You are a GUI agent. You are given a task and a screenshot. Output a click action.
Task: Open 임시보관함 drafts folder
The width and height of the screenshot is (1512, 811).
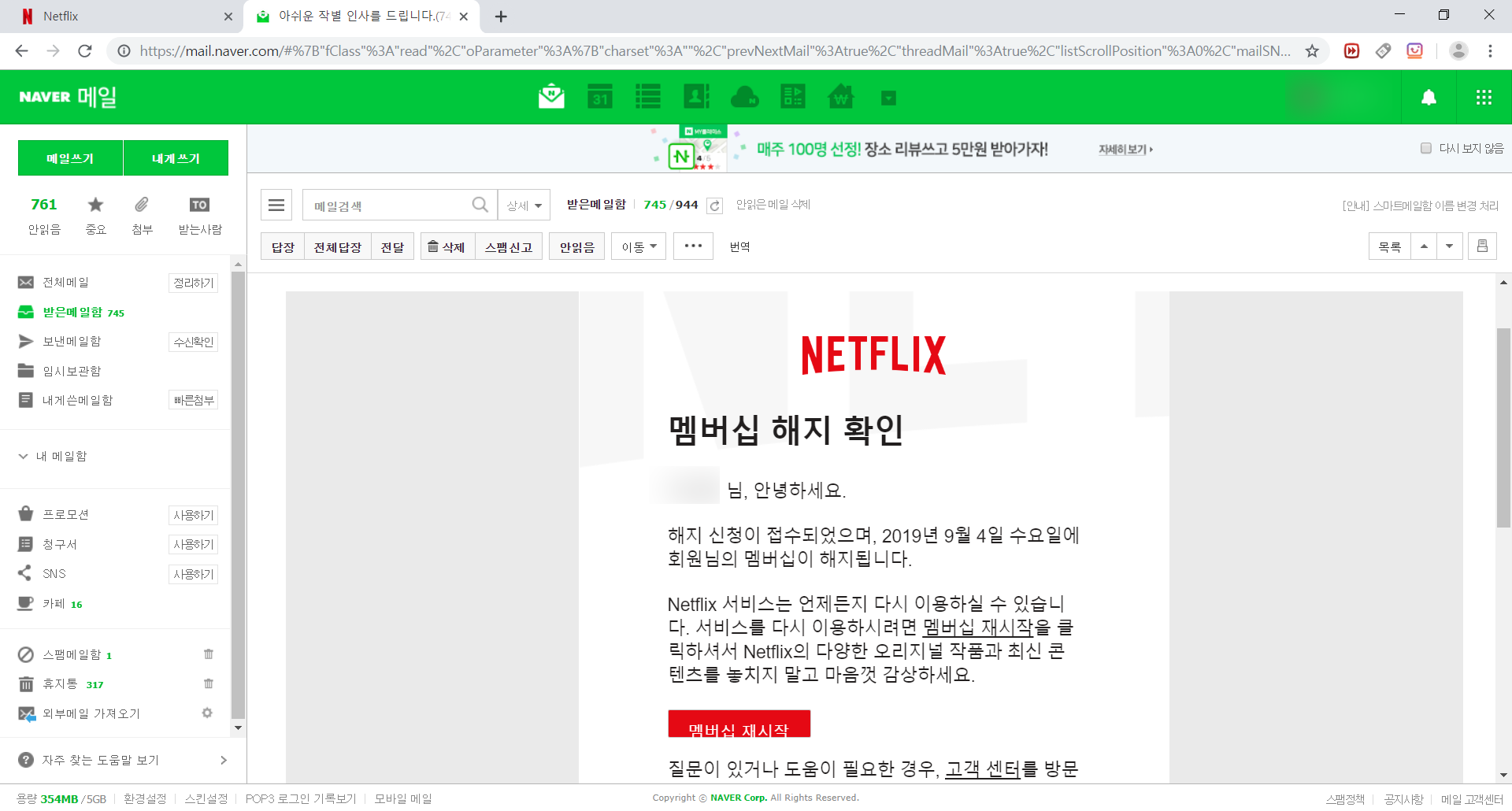71,371
